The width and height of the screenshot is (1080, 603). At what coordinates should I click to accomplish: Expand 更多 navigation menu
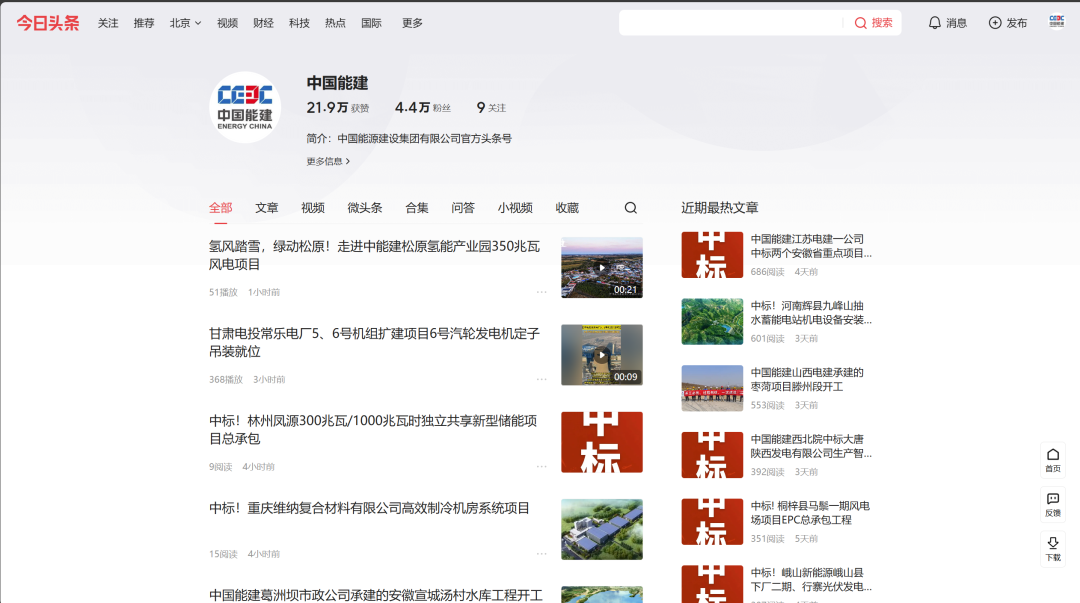tap(412, 23)
